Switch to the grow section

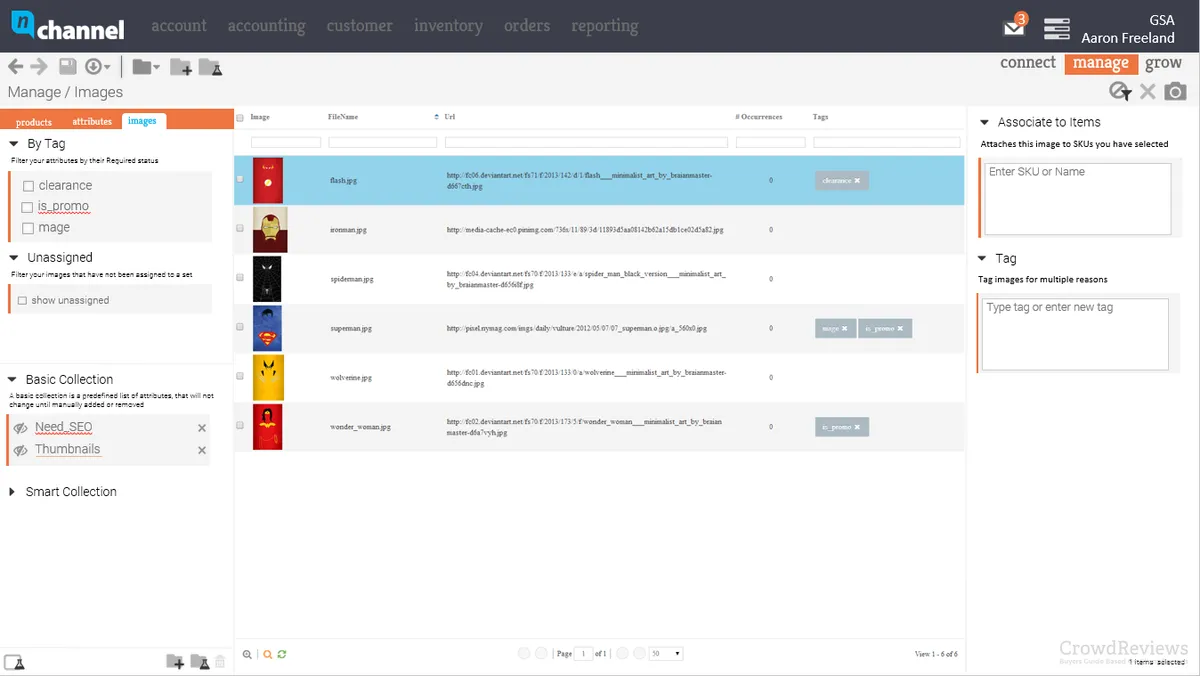click(1163, 63)
